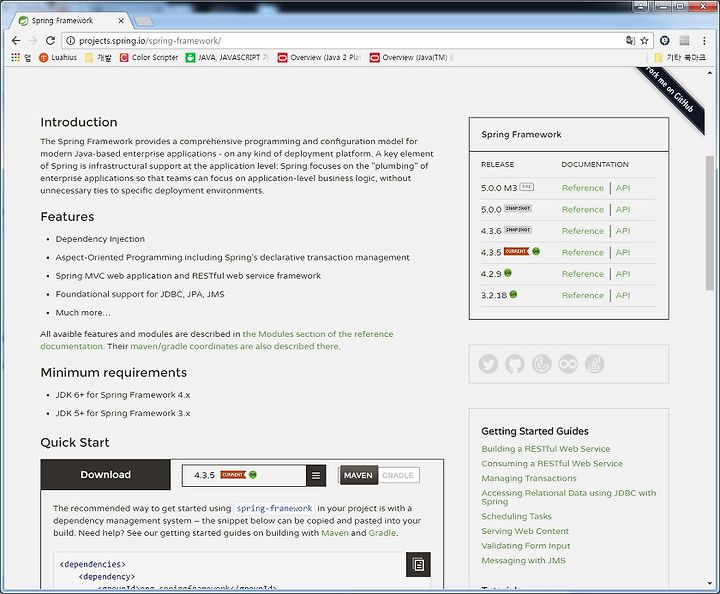Viewport: 720px width, 594px height.
Task: Click the Fork me on GitHub ribbon
Action: 671,94
